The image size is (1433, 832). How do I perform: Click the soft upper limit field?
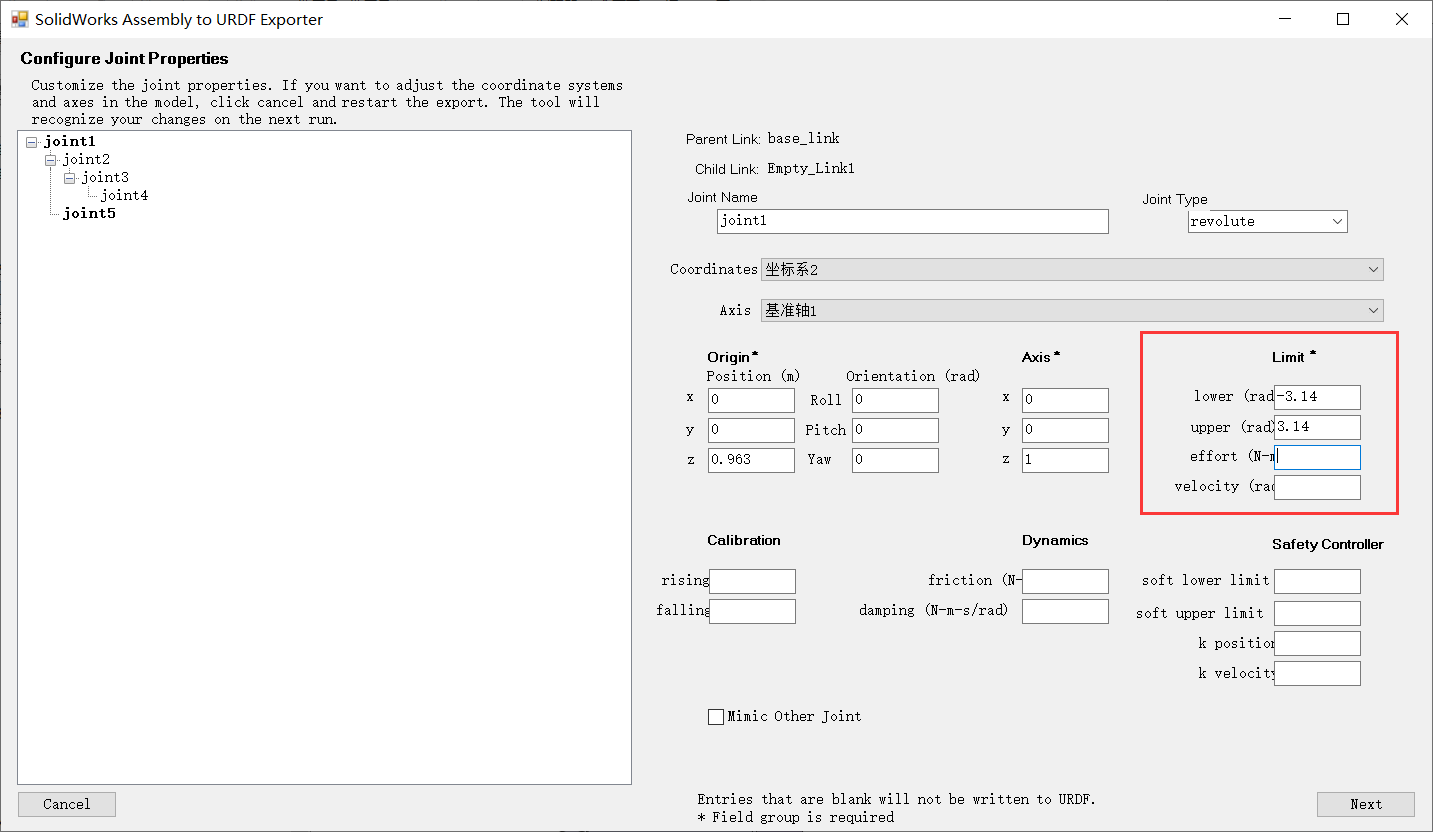point(1317,613)
